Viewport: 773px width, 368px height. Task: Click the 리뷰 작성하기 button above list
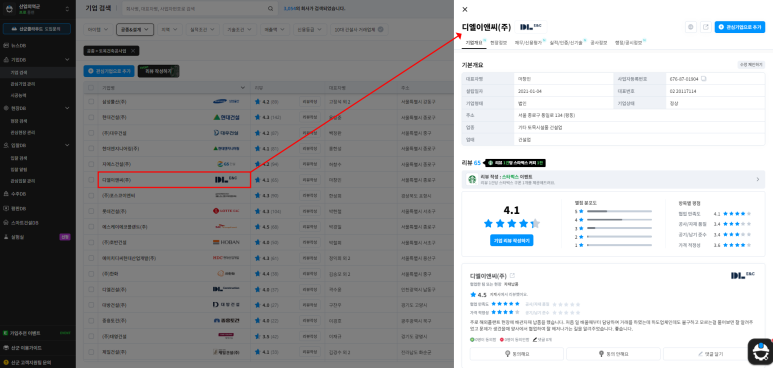(x=158, y=72)
